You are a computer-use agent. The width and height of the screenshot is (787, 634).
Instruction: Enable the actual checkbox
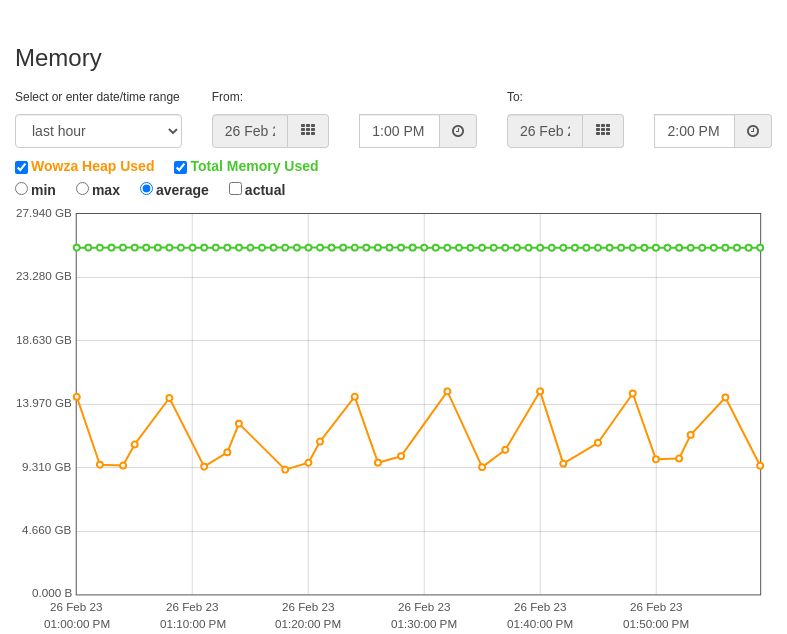235,189
